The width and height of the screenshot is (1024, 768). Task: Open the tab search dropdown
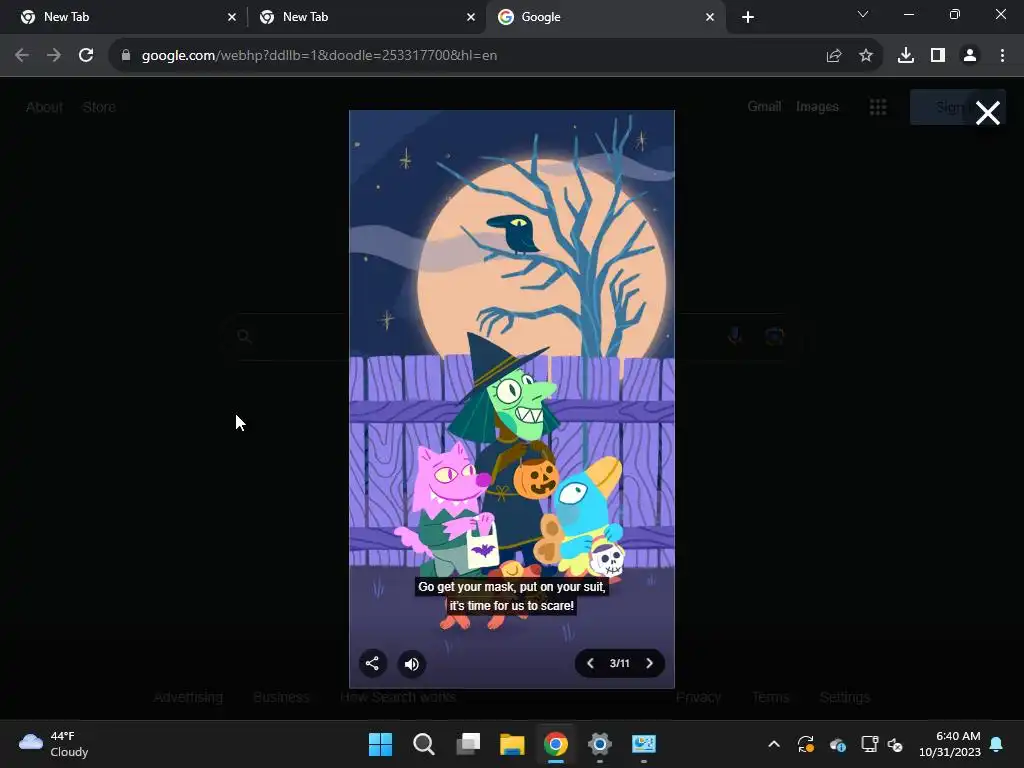pos(863,14)
